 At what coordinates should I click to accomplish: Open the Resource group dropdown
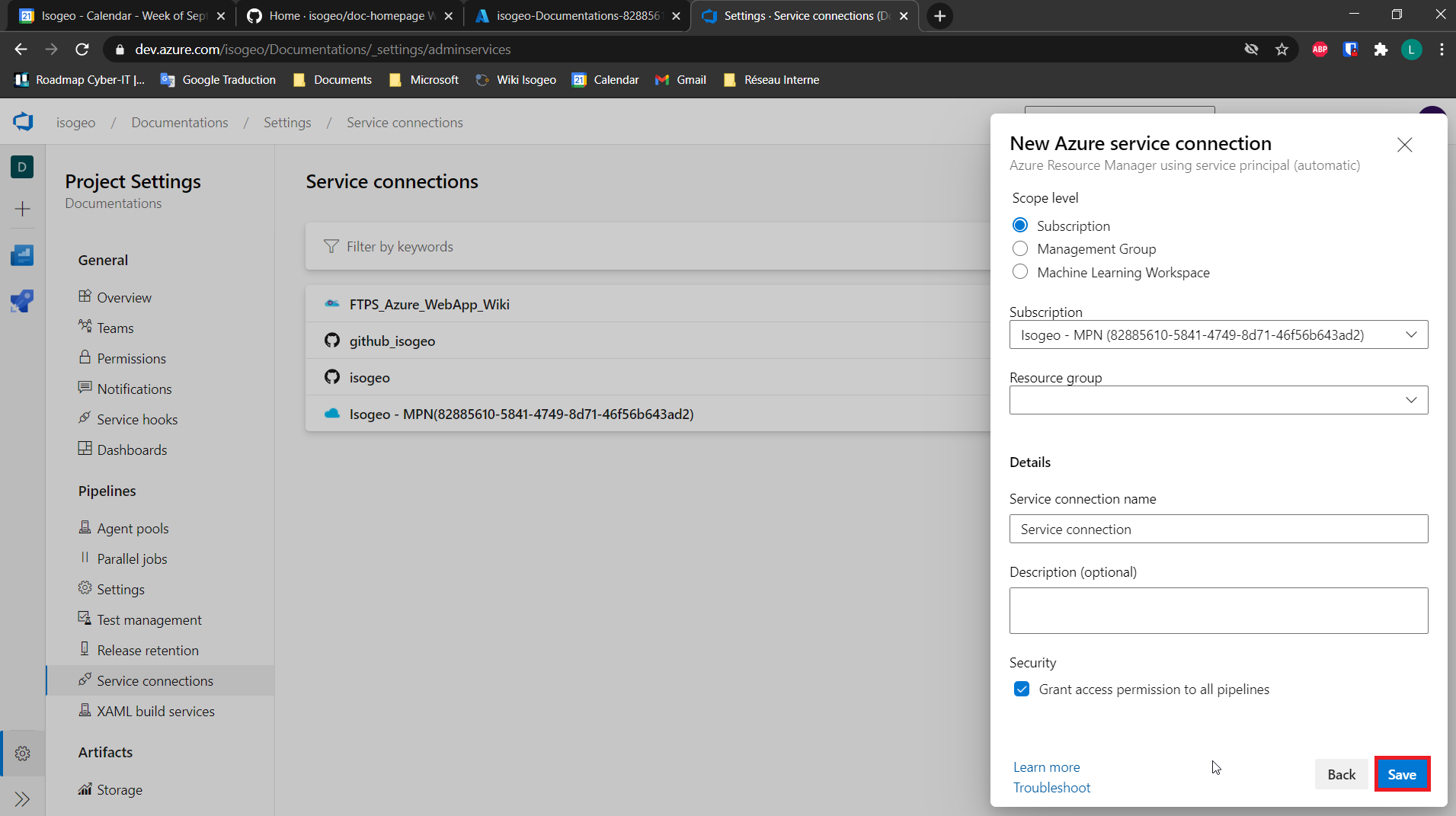tap(1218, 400)
